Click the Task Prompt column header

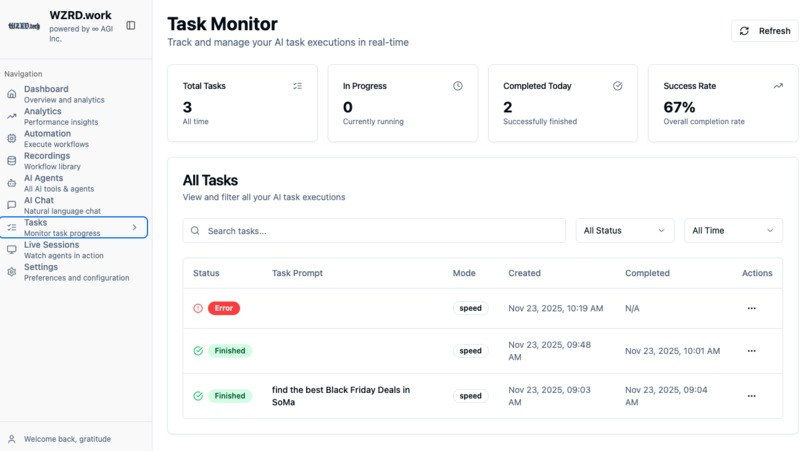click(x=297, y=273)
